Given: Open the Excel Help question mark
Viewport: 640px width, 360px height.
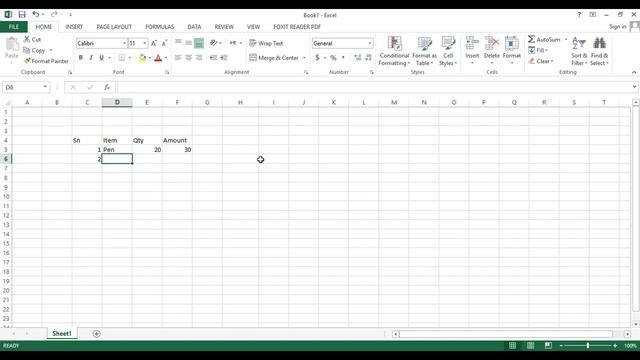Looking at the screenshot, I should [579, 15].
